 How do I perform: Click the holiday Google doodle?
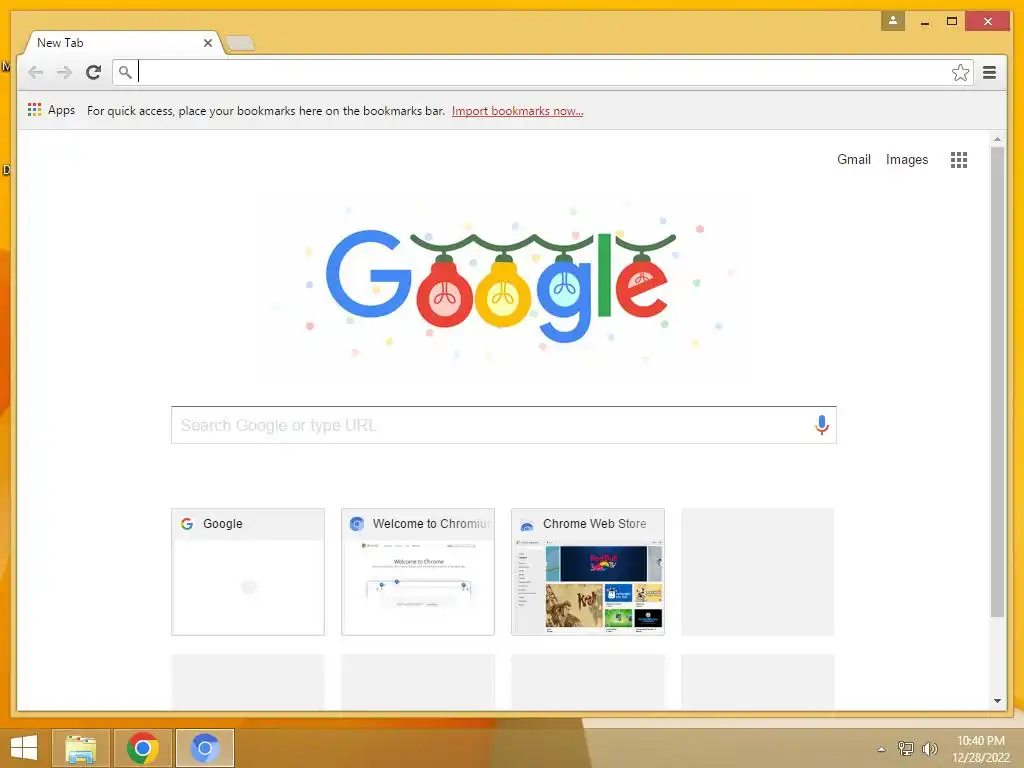pyautogui.click(x=503, y=284)
